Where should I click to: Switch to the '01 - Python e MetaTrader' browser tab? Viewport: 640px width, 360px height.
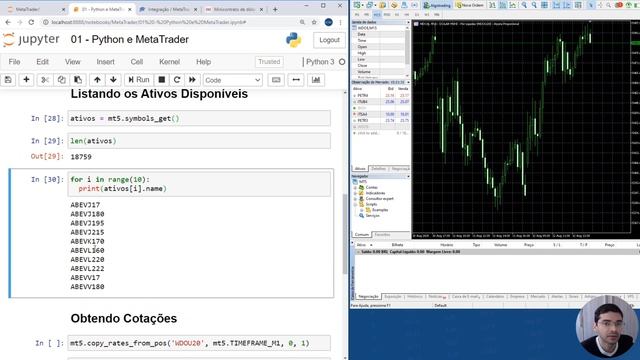point(102,9)
